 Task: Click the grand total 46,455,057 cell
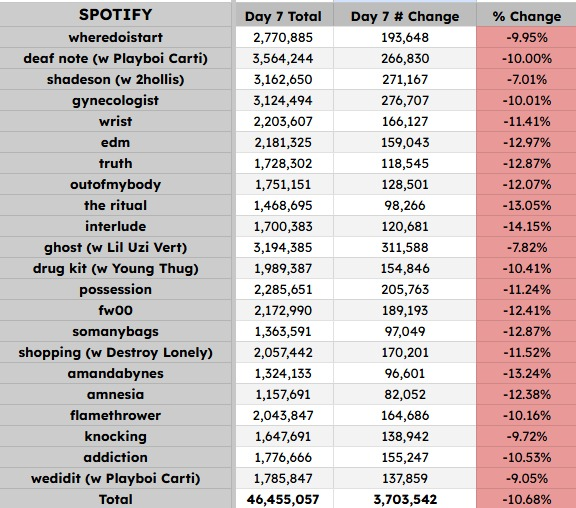click(x=283, y=499)
